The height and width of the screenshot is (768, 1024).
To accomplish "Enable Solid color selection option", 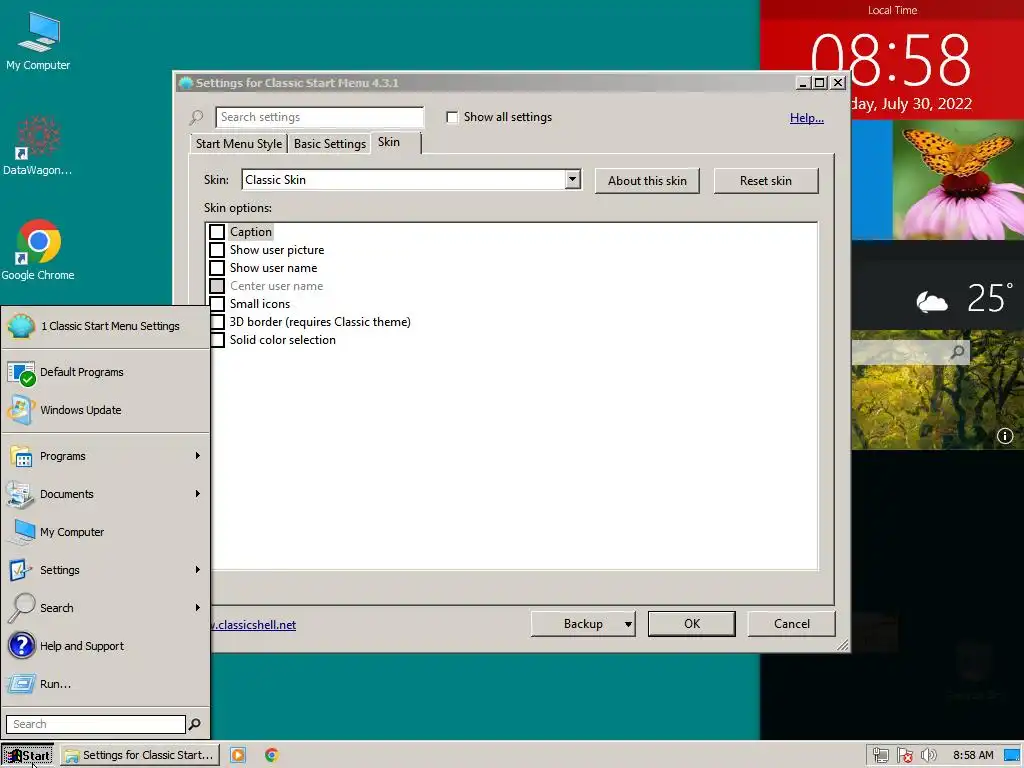I will point(217,340).
